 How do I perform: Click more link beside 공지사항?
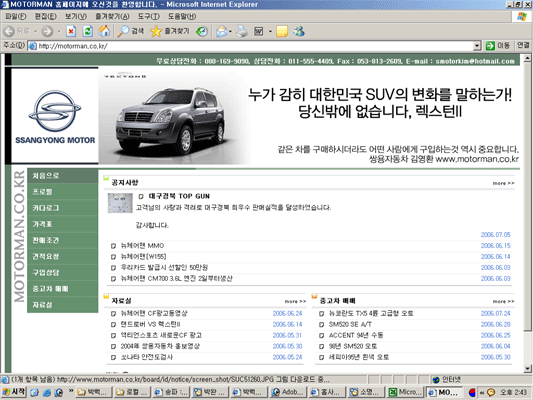[503, 183]
